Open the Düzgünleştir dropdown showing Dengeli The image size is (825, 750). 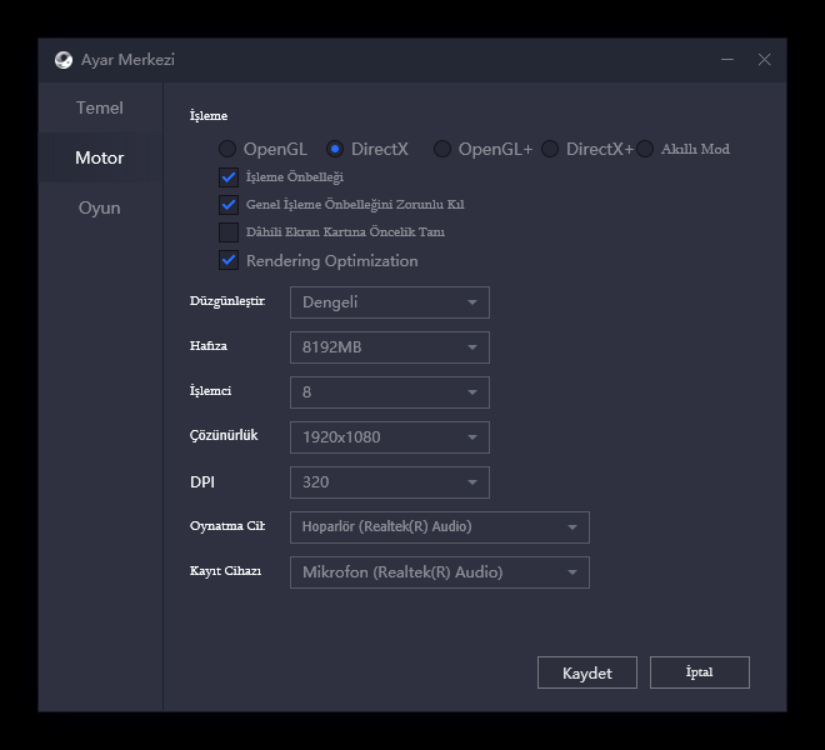tap(390, 302)
